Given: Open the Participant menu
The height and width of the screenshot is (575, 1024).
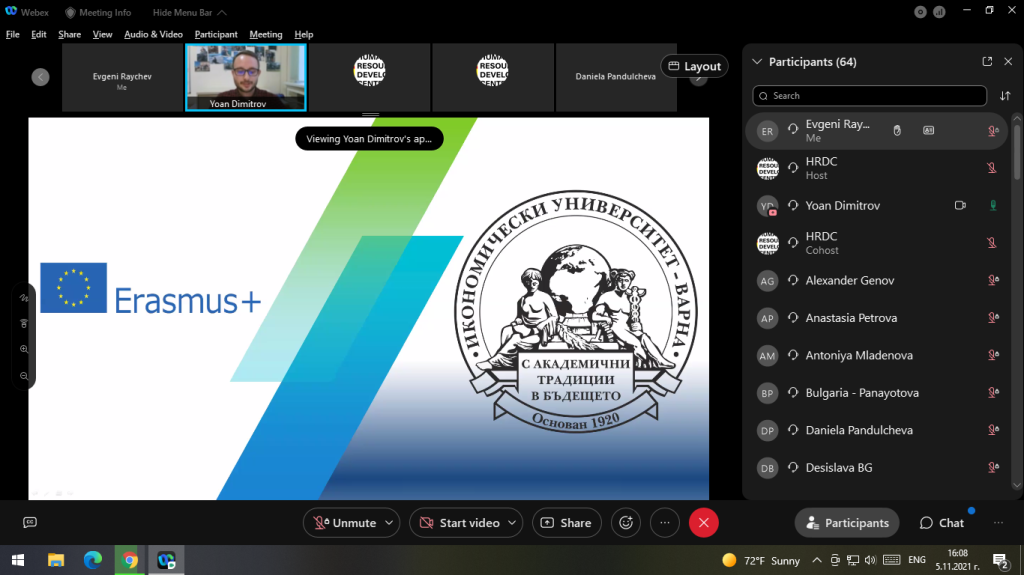Looking at the screenshot, I should tap(216, 34).
